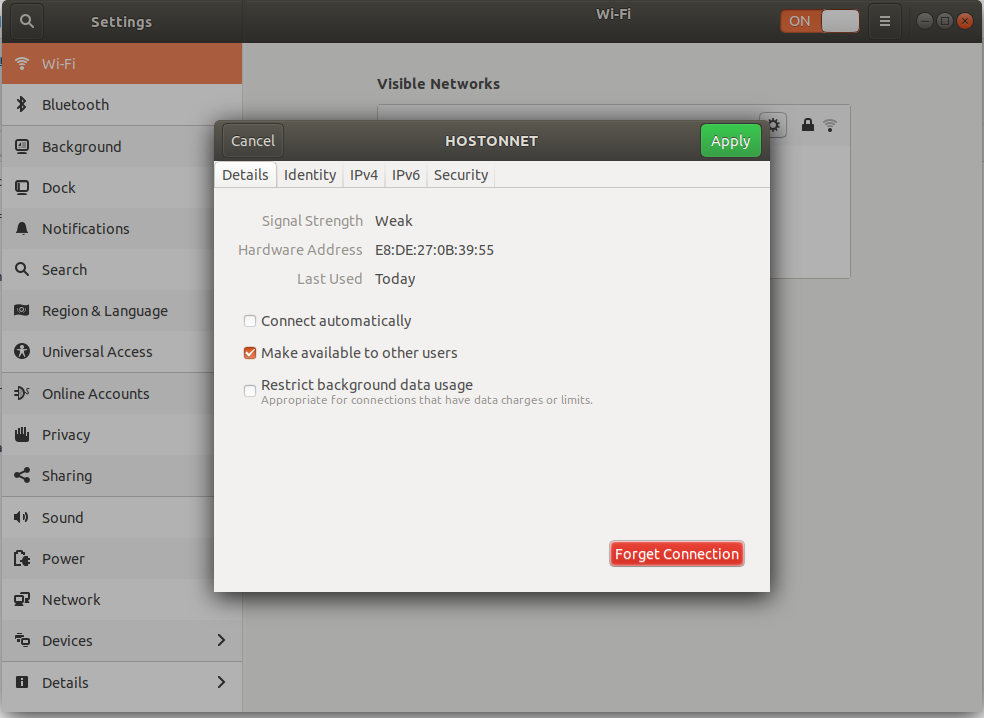The width and height of the screenshot is (984, 718).
Task: Click the gear icon on the network row
Action: [772, 124]
